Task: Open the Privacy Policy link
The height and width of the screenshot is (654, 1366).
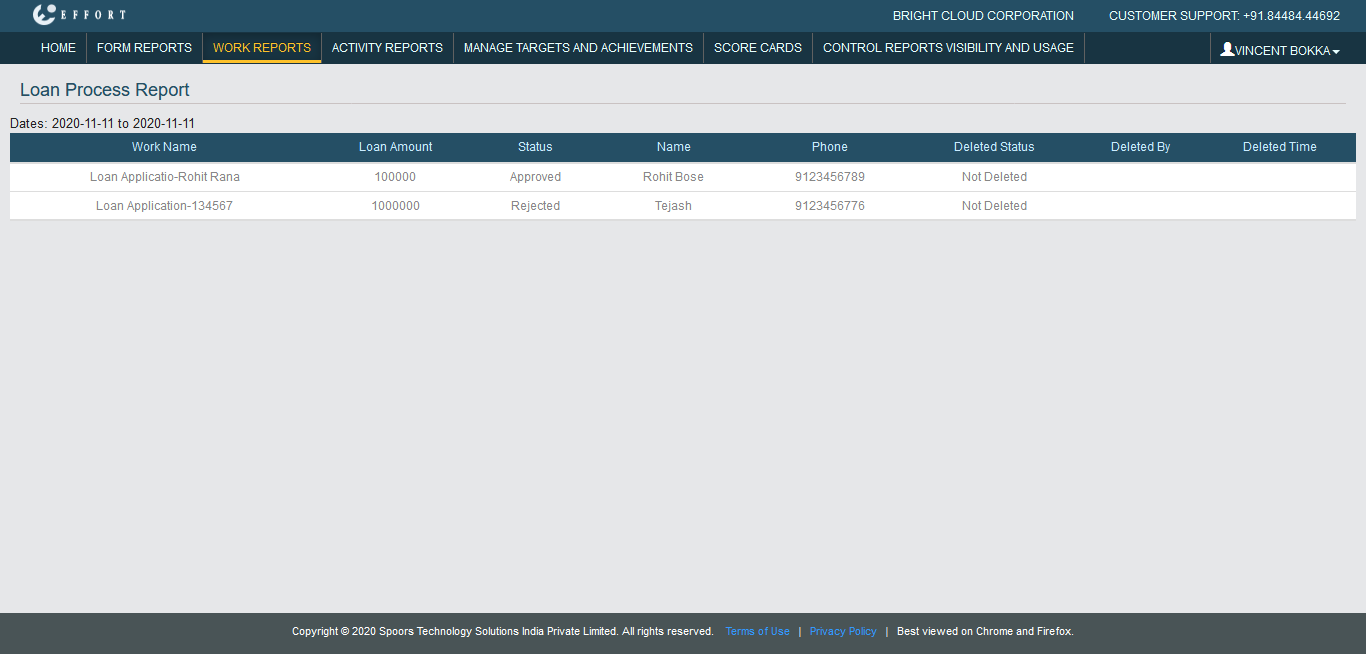Action: 843,632
